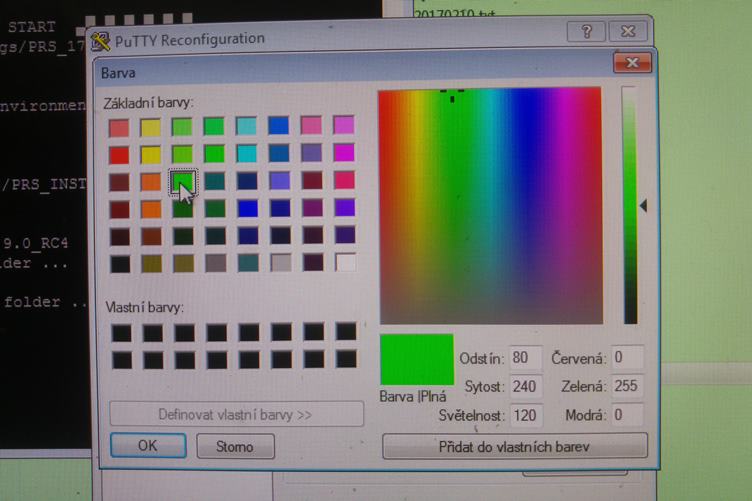Confirm the color with OK
This screenshot has width=752, height=501.
[x=148, y=445]
